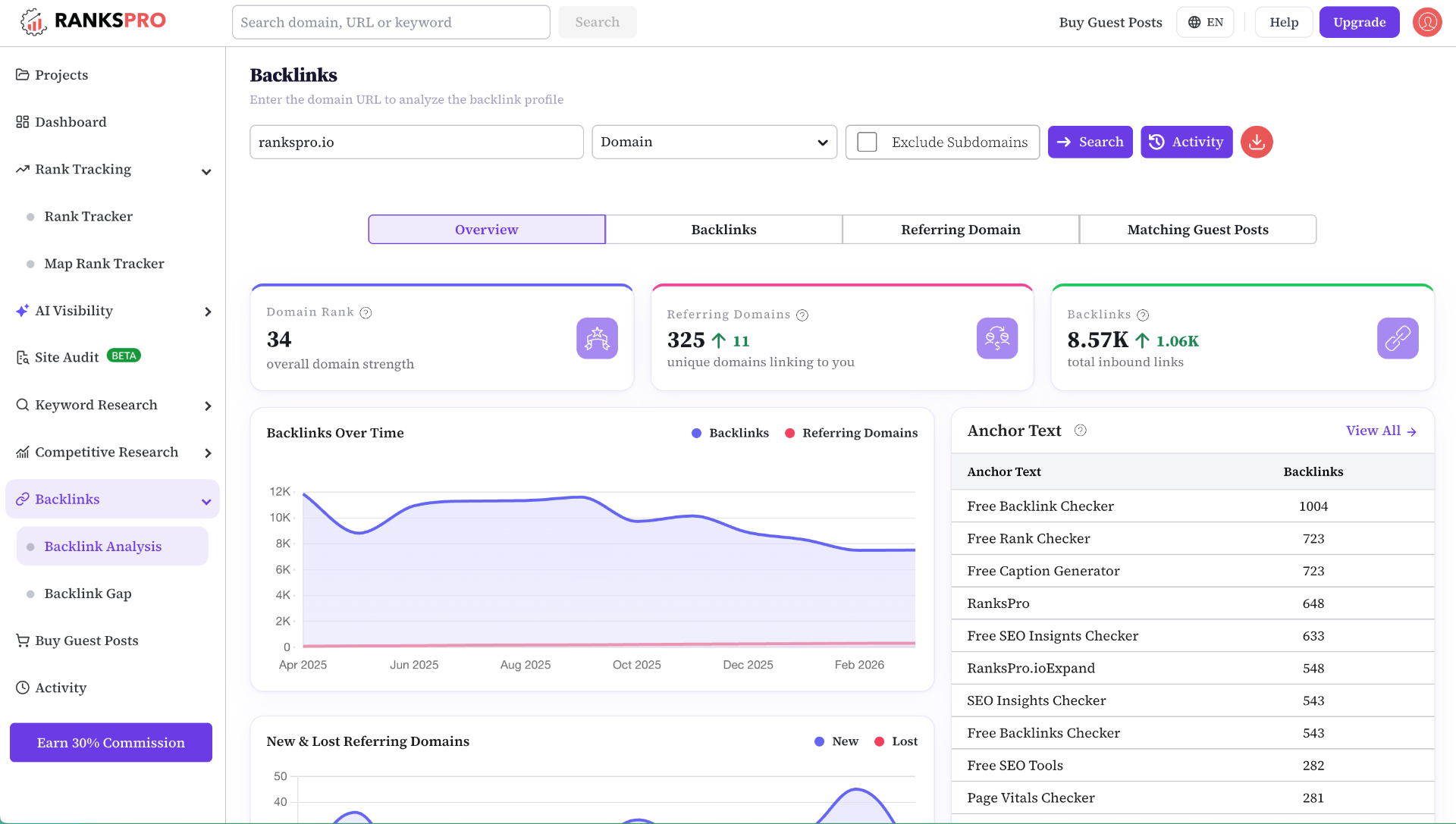Open the Referring Domain tab

961,230
